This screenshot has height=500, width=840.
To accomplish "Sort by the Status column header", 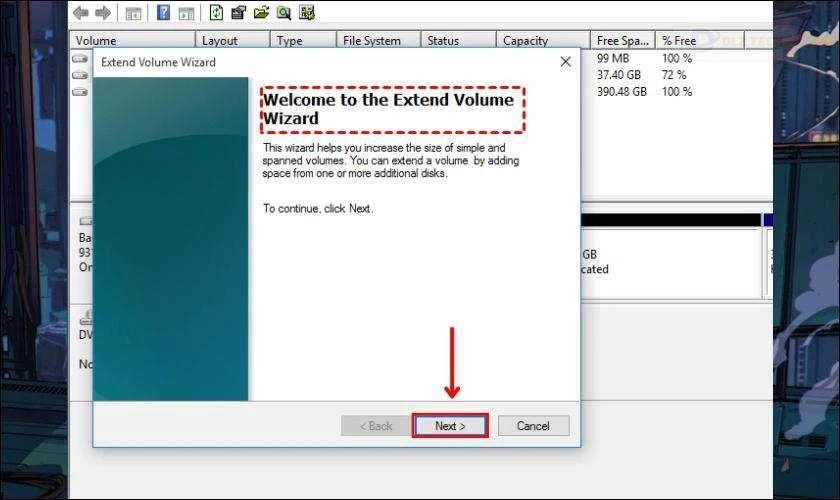I will click(459, 40).
